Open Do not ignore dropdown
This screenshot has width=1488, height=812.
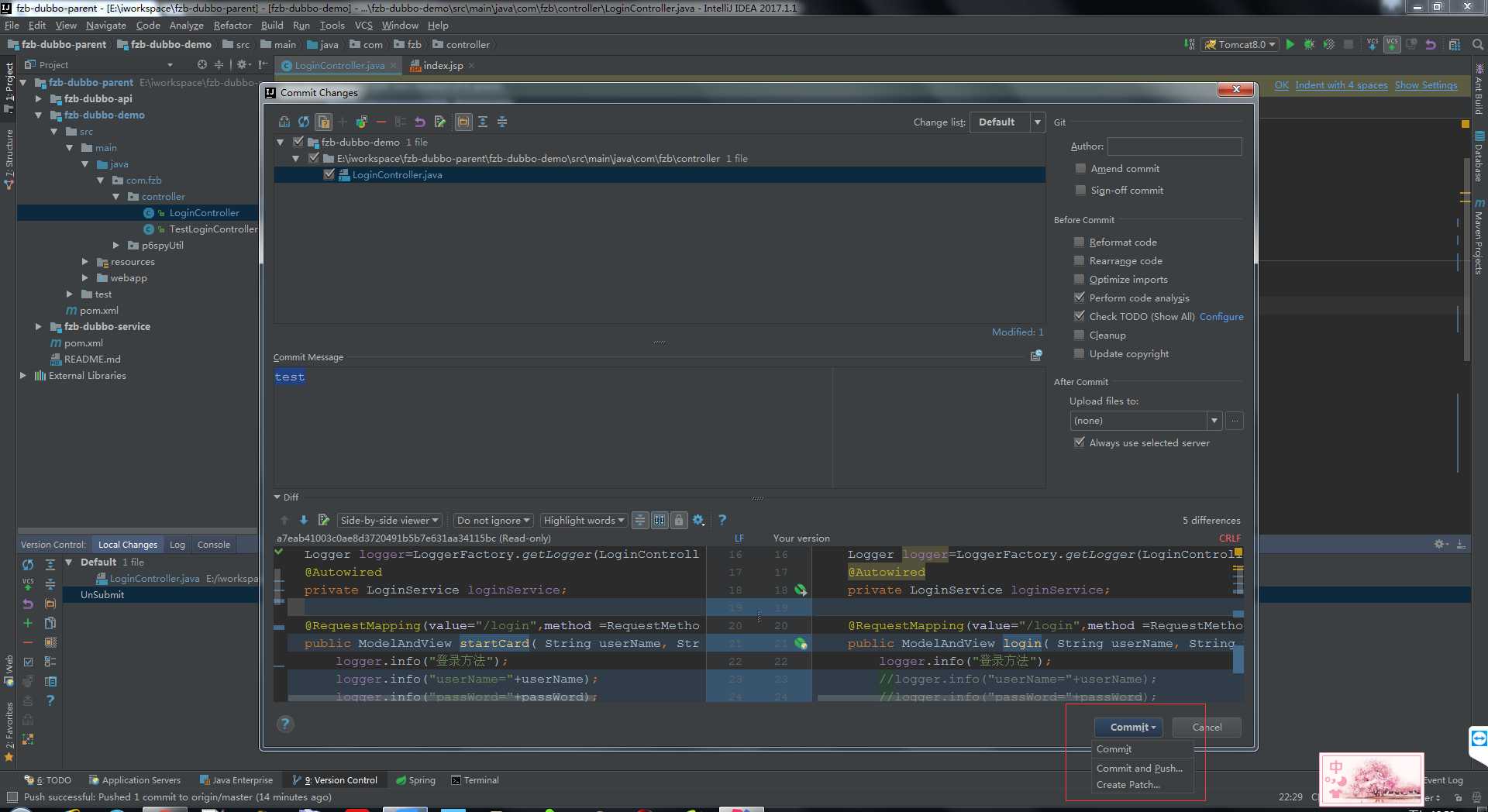tap(493, 520)
